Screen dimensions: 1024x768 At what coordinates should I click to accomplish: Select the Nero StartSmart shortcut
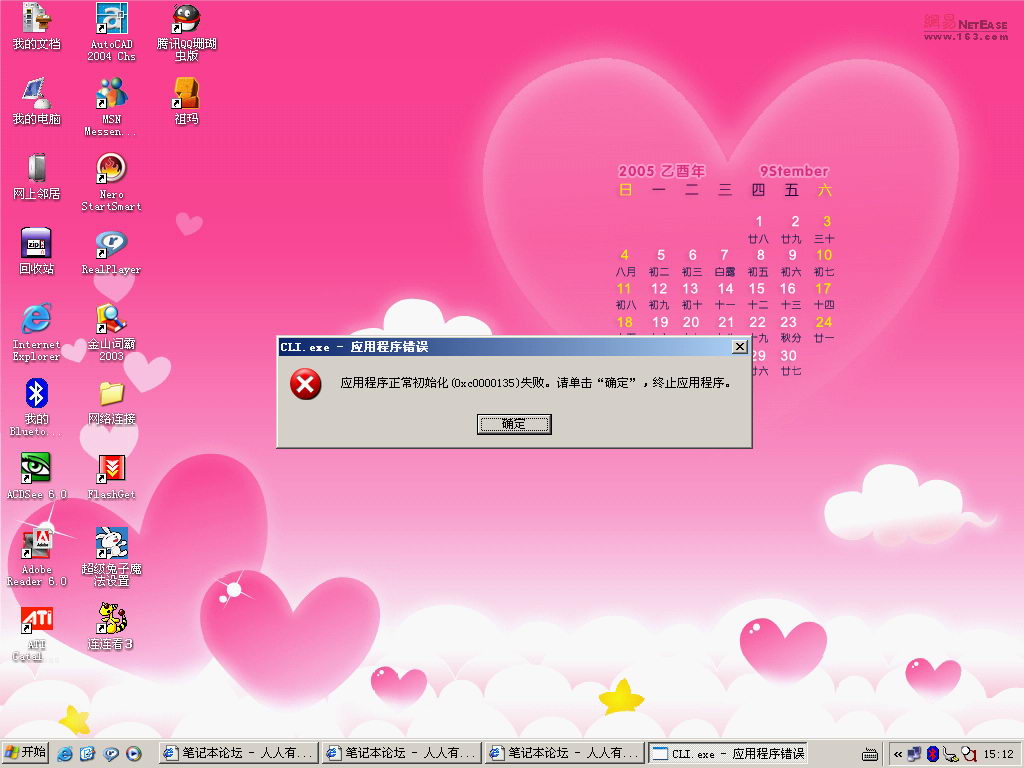point(111,183)
